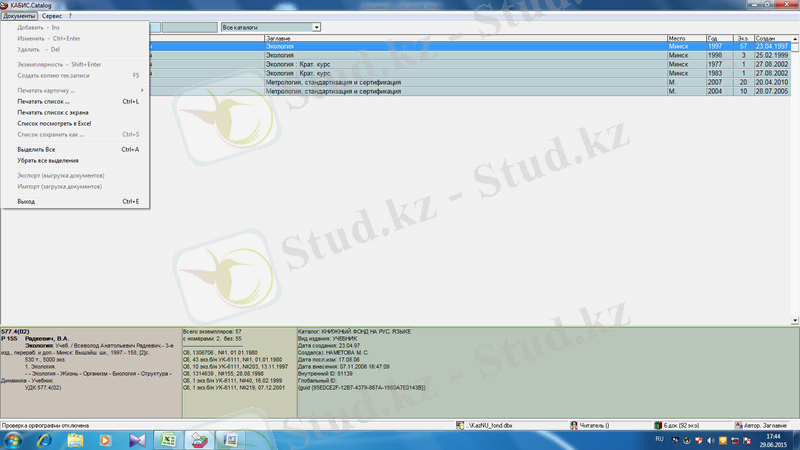Image resolution: width=800 pixels, height=450 pixels.
Task: Click creation date 28.07.2005 cell
Action: [x=772, y=91]
